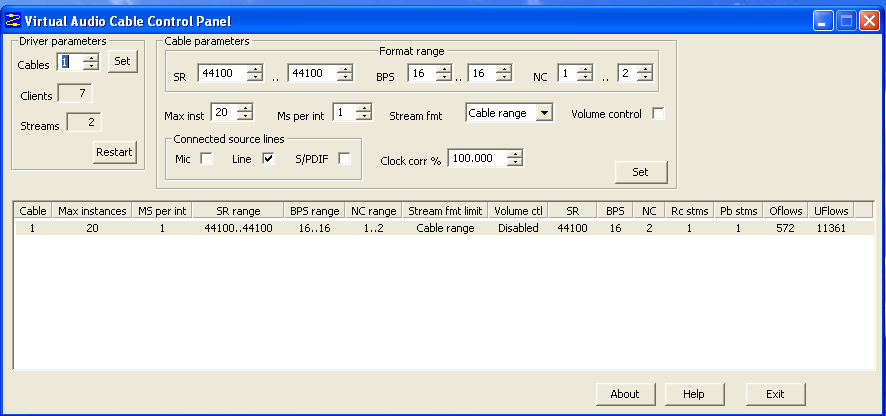Click the Max instances column header
The height and width of the screenshot is (416, 886).
click(x=92, y=211)
